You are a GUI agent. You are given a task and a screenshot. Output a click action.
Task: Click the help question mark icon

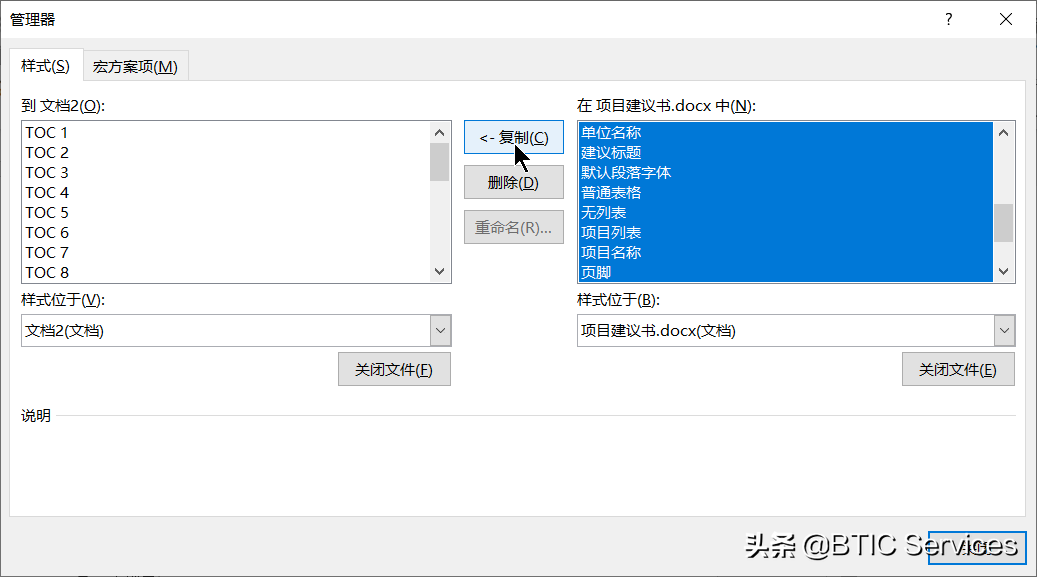(949, 19)
